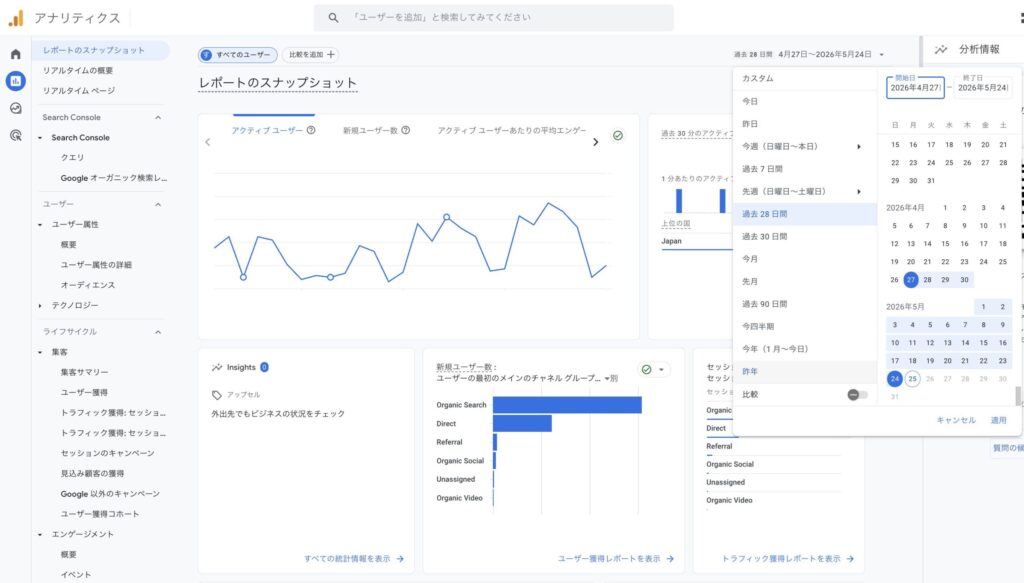Screen dimensions: 1024x583
Task: Collapse the ライフサイクル section header
Action: point(158,332)
